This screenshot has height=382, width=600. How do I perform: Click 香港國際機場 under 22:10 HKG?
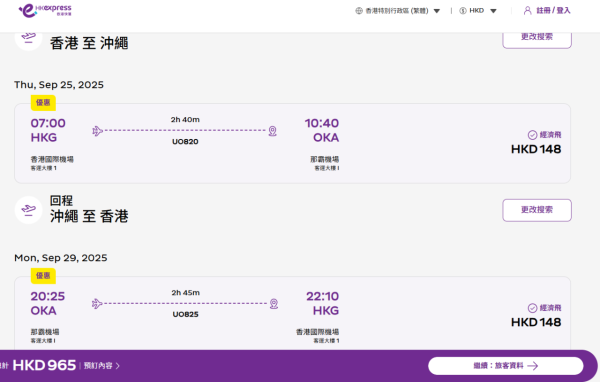click(x=318, y=332)
